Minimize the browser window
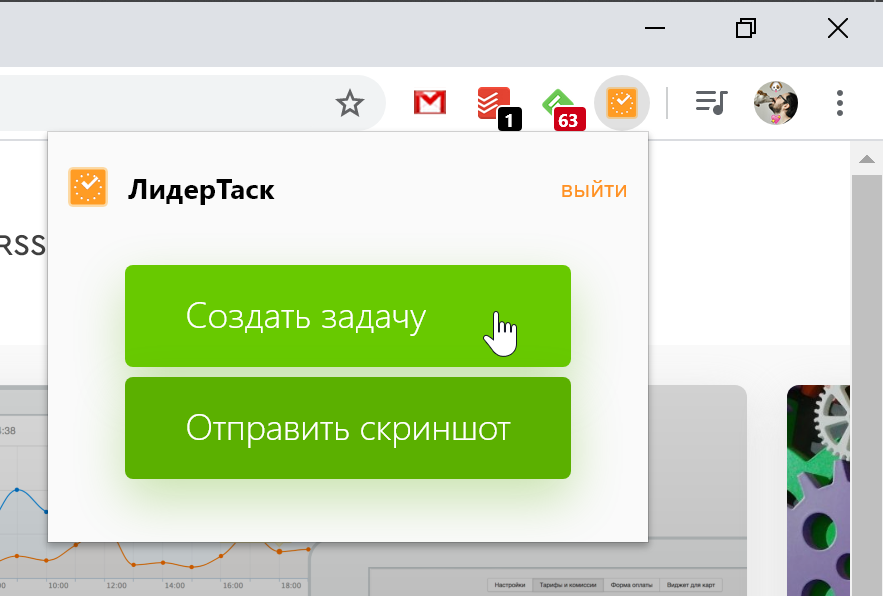Image resolution: width=883 pixels, height=596 pixels. coord(654,28)
